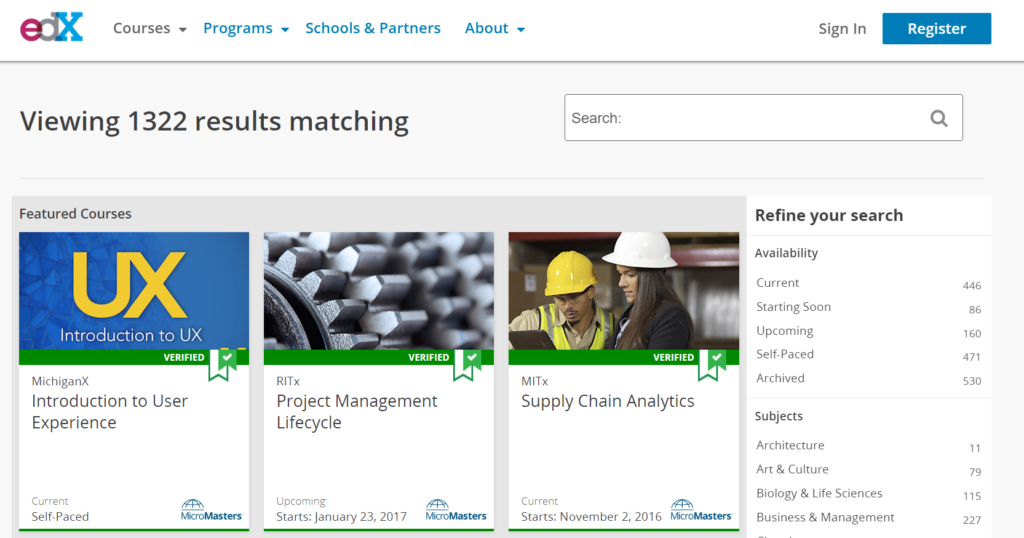Click 'Starts: January 23, 2017' text

tap(342, 516)
